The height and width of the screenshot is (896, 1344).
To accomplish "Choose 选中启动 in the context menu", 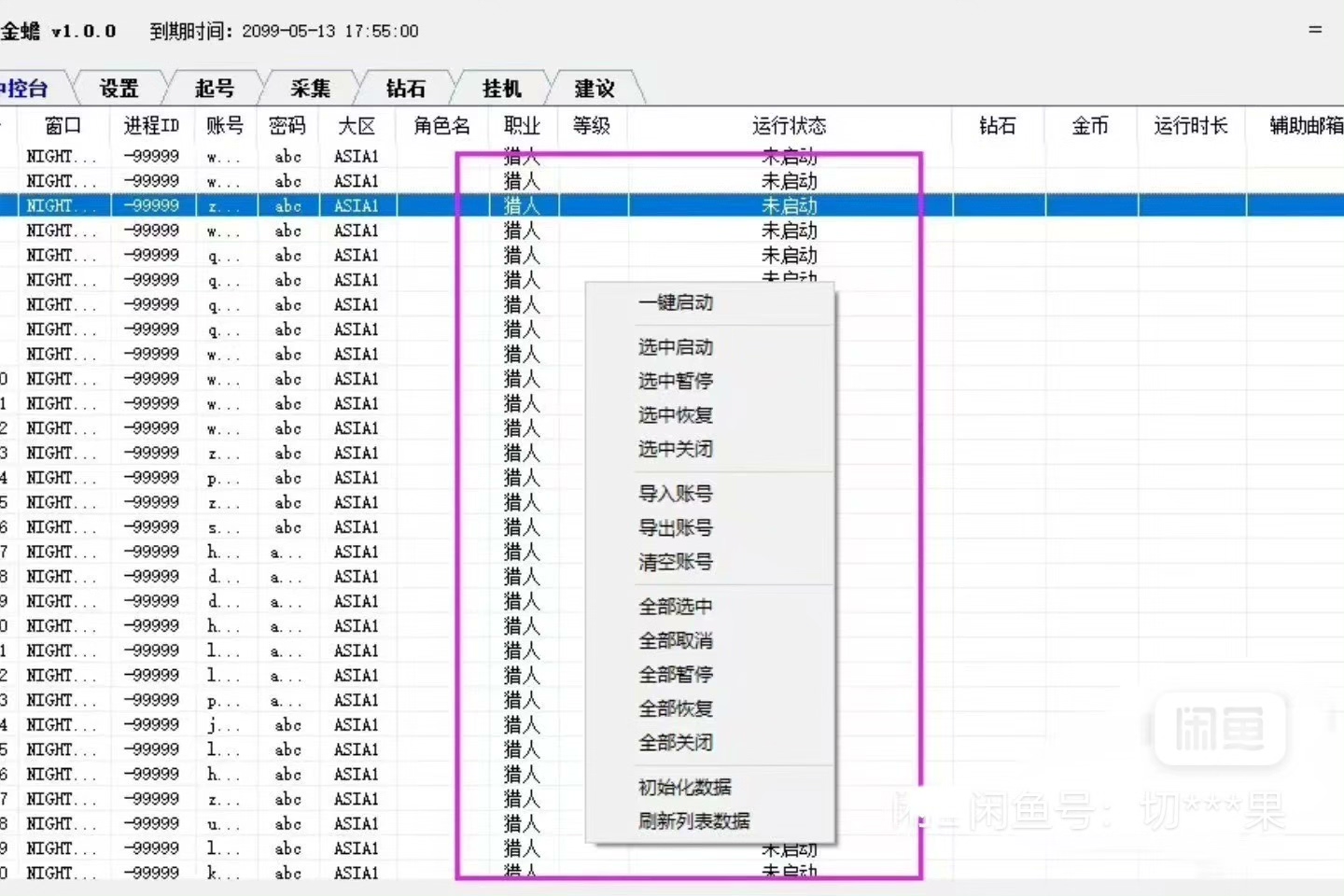I will point(676,347).
